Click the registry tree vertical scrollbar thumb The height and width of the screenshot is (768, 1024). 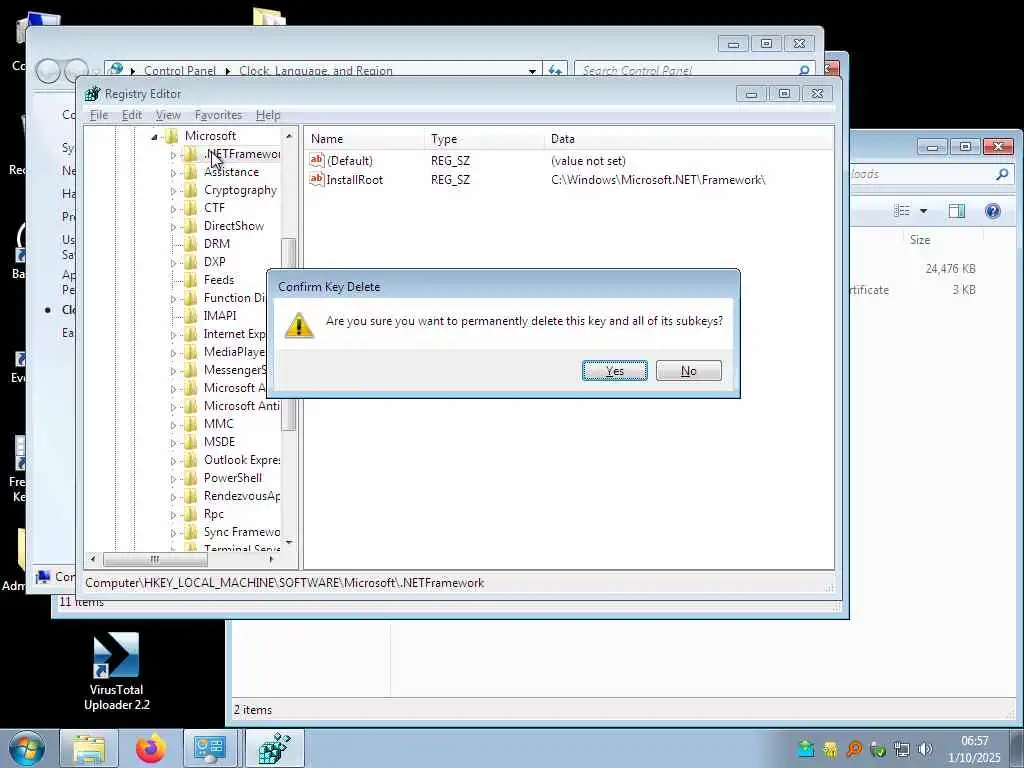289,334
